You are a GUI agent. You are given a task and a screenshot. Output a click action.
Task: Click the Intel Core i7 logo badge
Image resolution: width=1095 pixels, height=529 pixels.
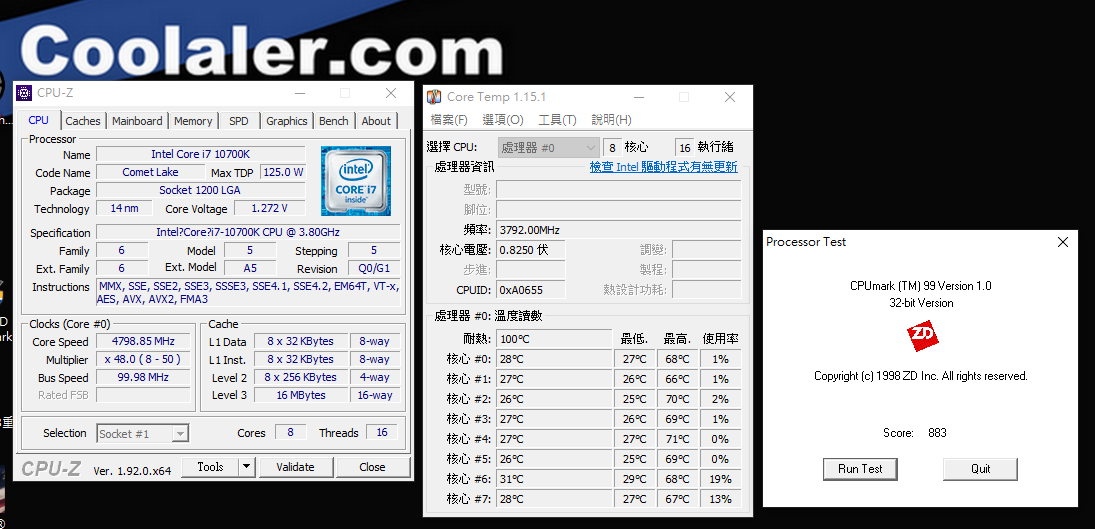pos(356,181)
